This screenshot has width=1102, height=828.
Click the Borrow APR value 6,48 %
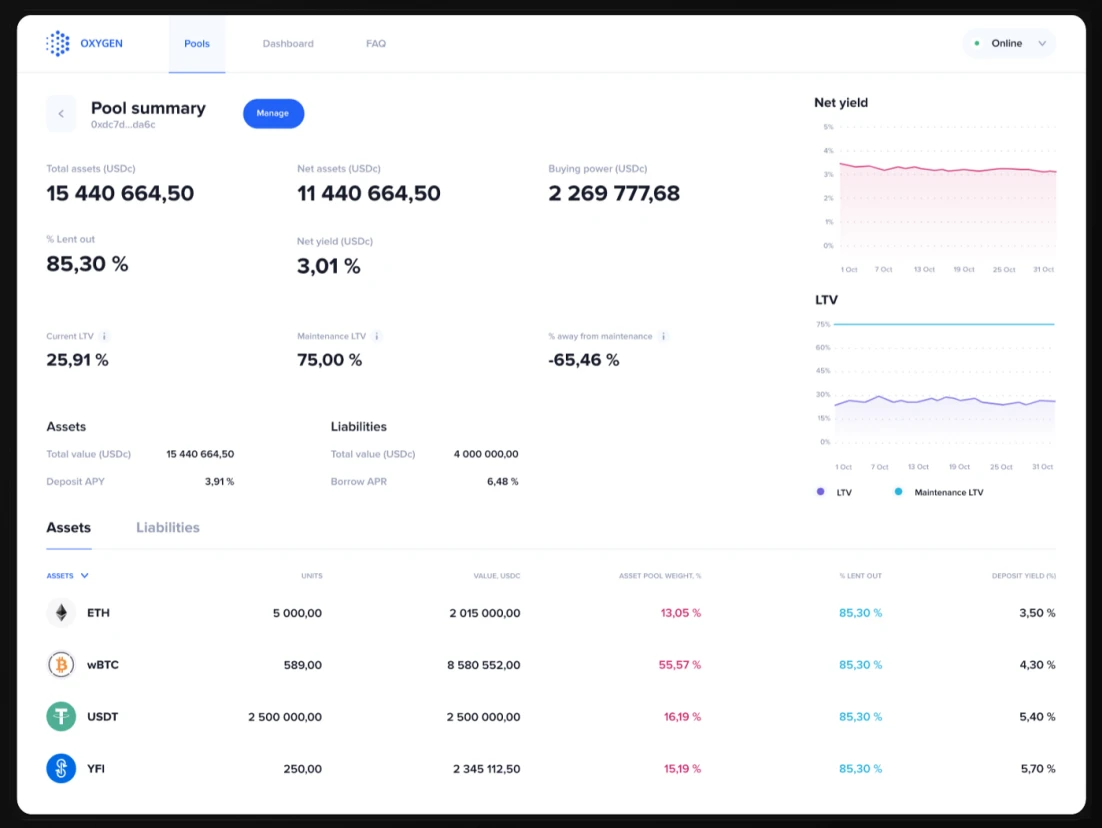click(503, 482)
